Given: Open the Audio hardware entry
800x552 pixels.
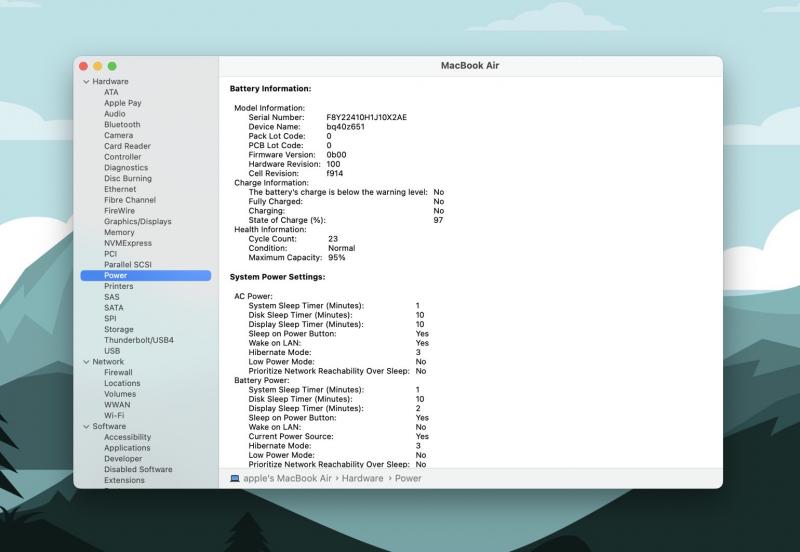Looking at the screenshot, I should [115, 114].
